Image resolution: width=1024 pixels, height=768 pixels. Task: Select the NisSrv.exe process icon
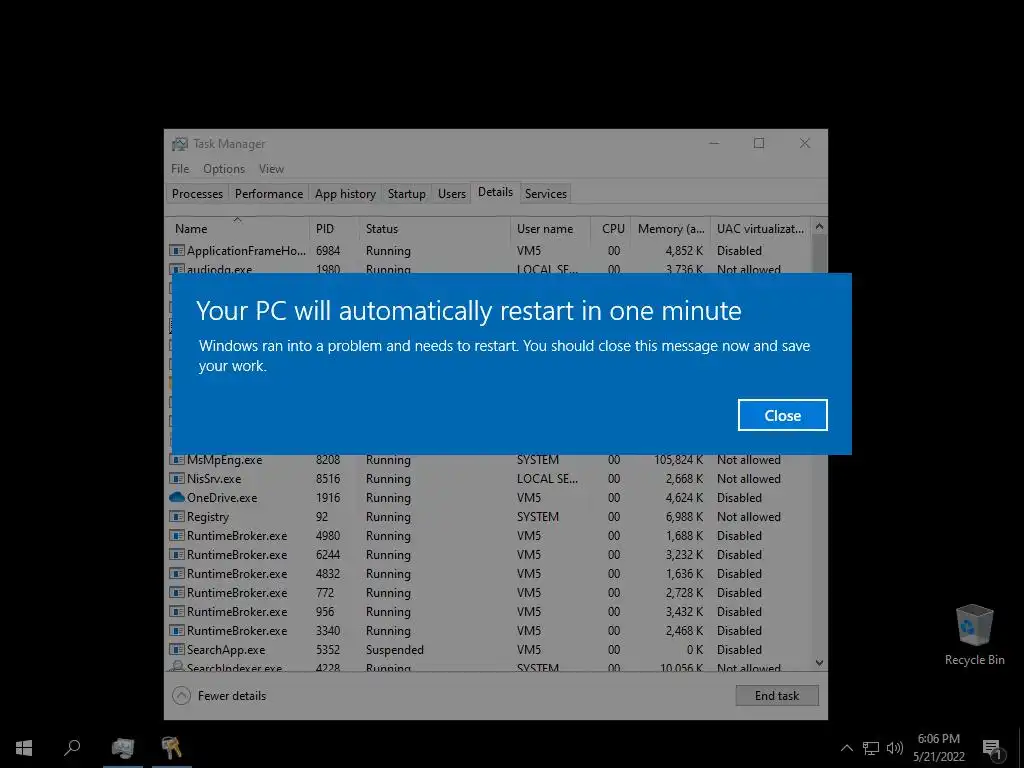tap(177, 479)
